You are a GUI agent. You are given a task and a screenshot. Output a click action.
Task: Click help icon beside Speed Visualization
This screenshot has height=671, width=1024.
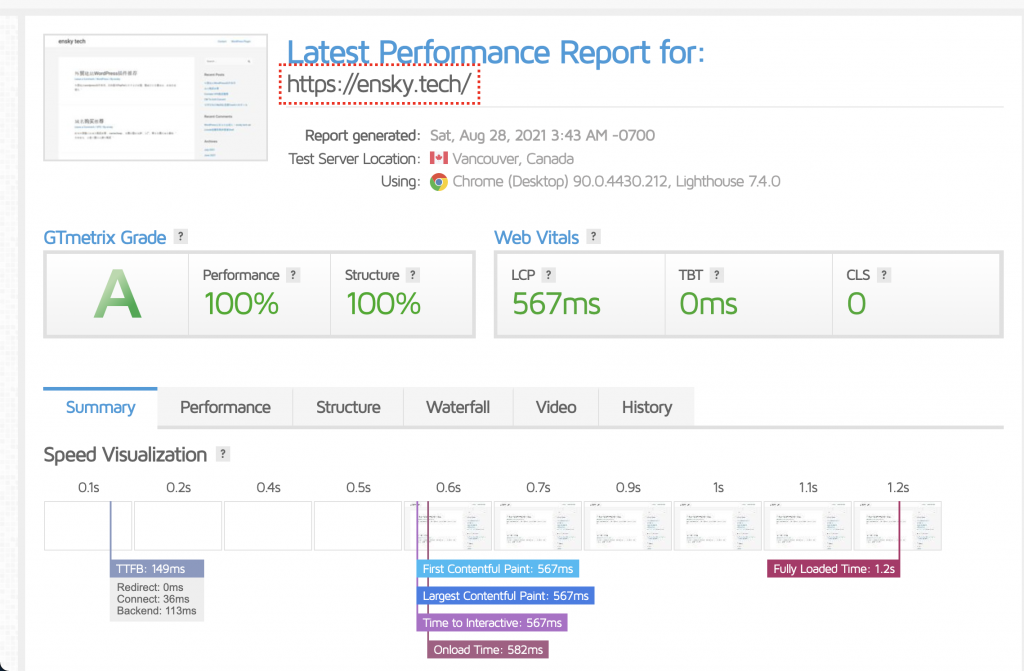point(223,454)
